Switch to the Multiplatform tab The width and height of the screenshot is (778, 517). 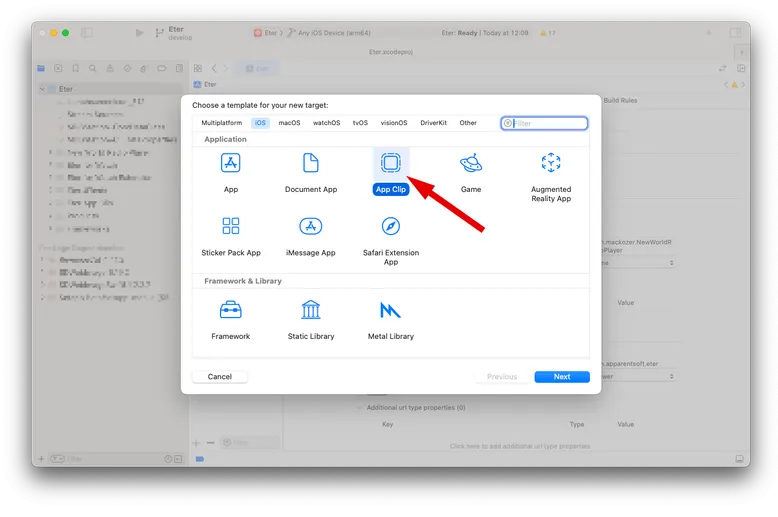point(222,123)
